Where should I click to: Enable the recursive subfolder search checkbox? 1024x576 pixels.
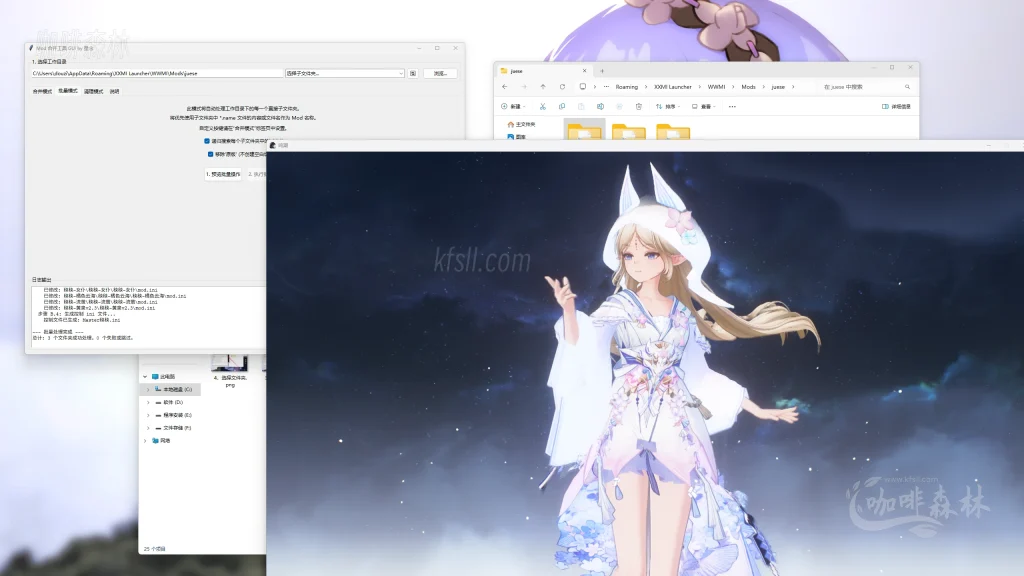coord(207,142)
